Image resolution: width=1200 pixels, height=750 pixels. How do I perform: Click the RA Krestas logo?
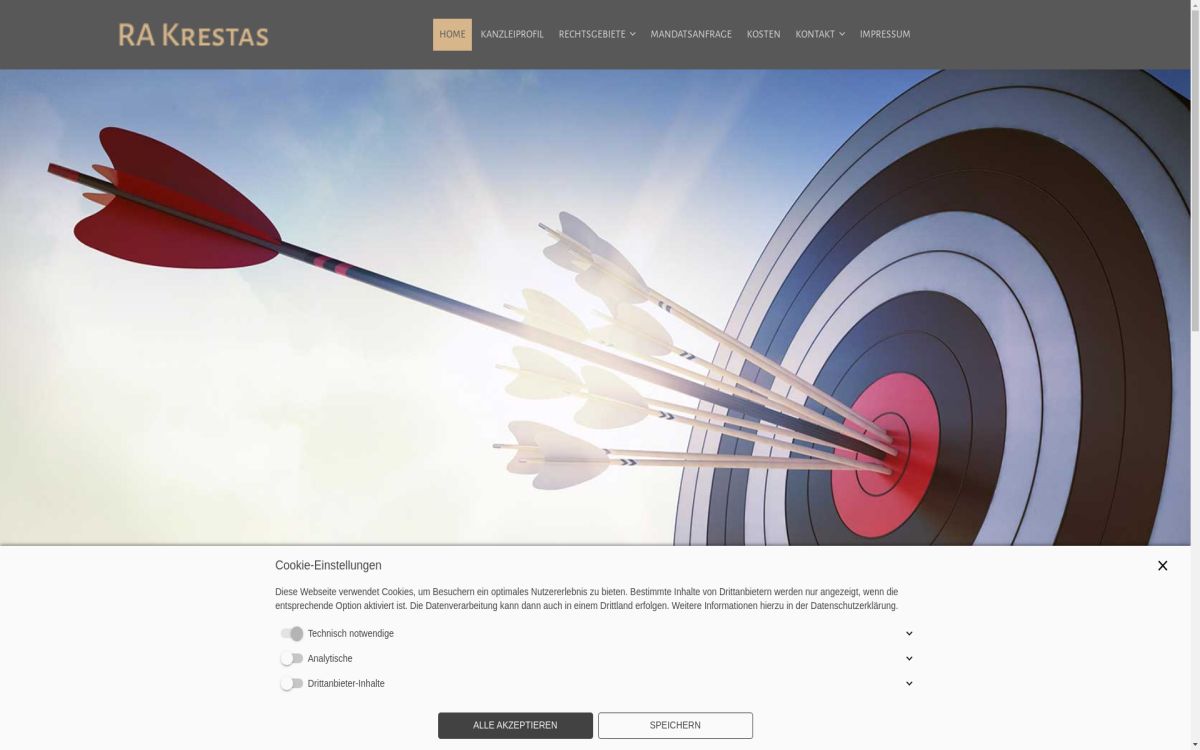coord(193,34)
